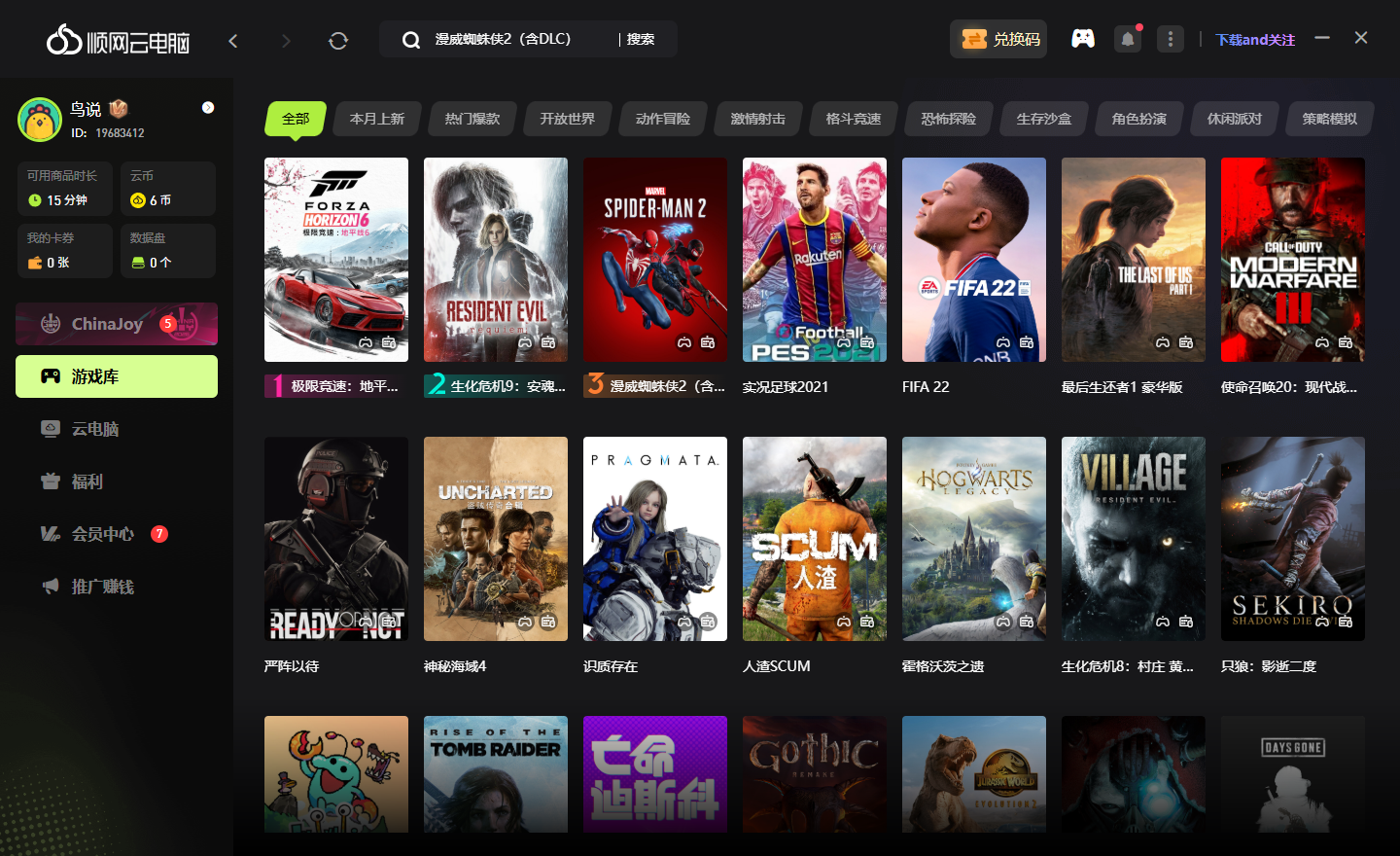Switch to the 恐怖探险 category tab
Screen dimensions: 1400x856
pyautogui.click(x=948, y=119)
